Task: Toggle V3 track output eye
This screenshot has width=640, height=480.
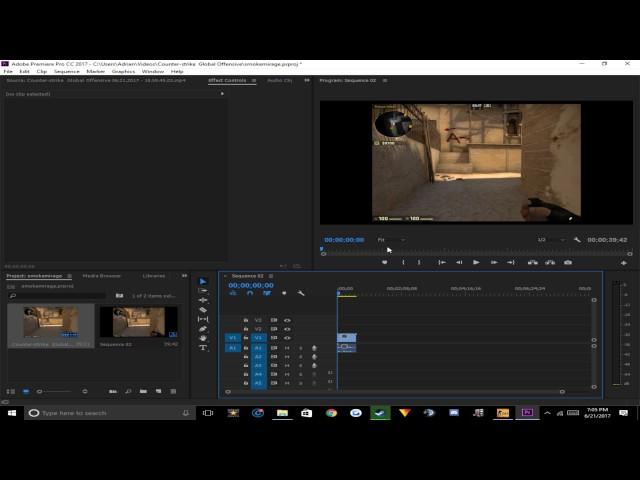Action: point(287,320)
